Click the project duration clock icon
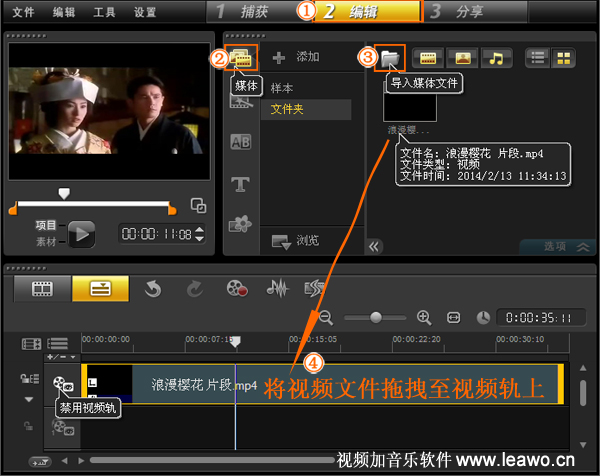 pyautogui.click(x=483, y=318)
